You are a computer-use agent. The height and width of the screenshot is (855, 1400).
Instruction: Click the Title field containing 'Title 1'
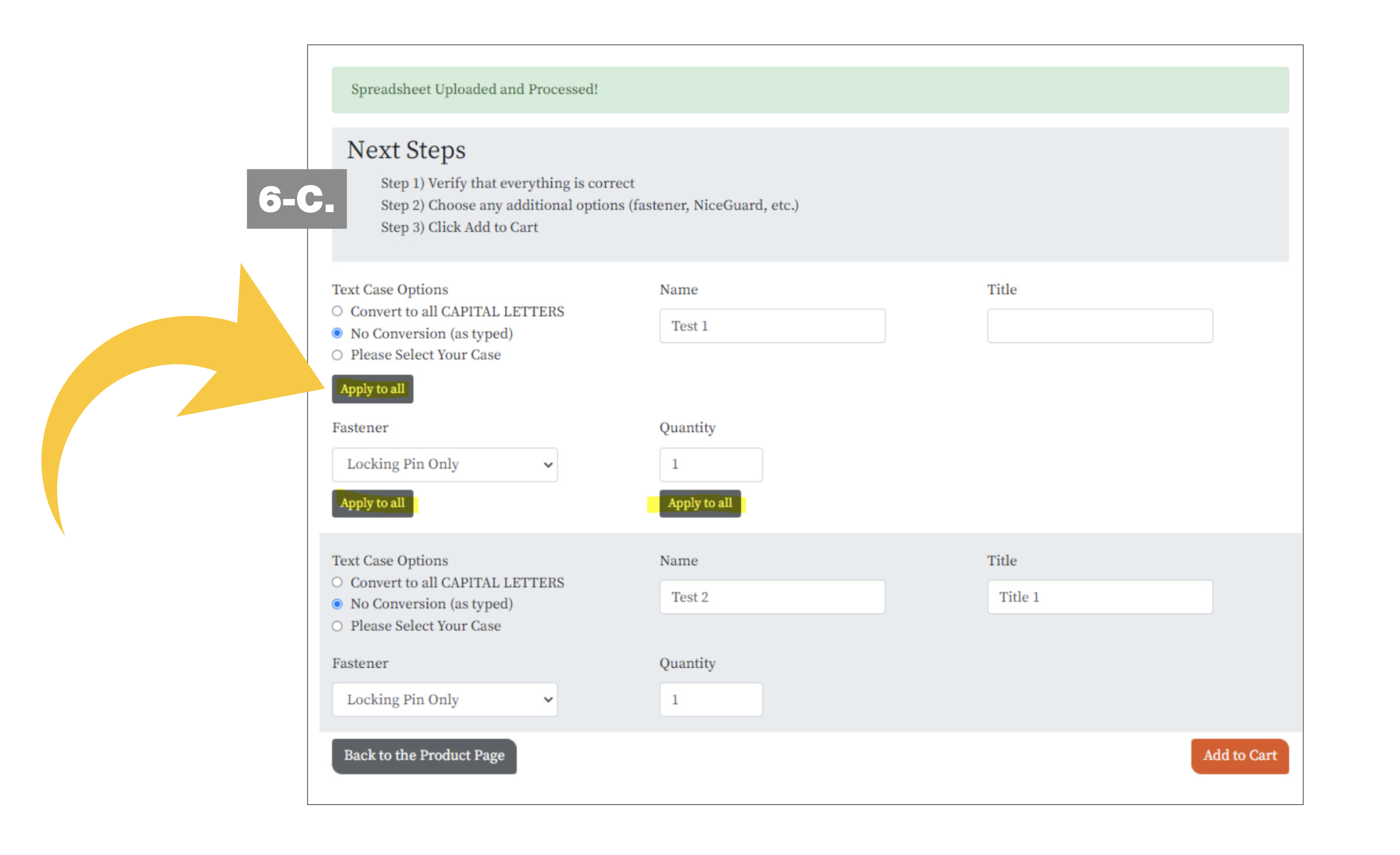coord(1100,597)
